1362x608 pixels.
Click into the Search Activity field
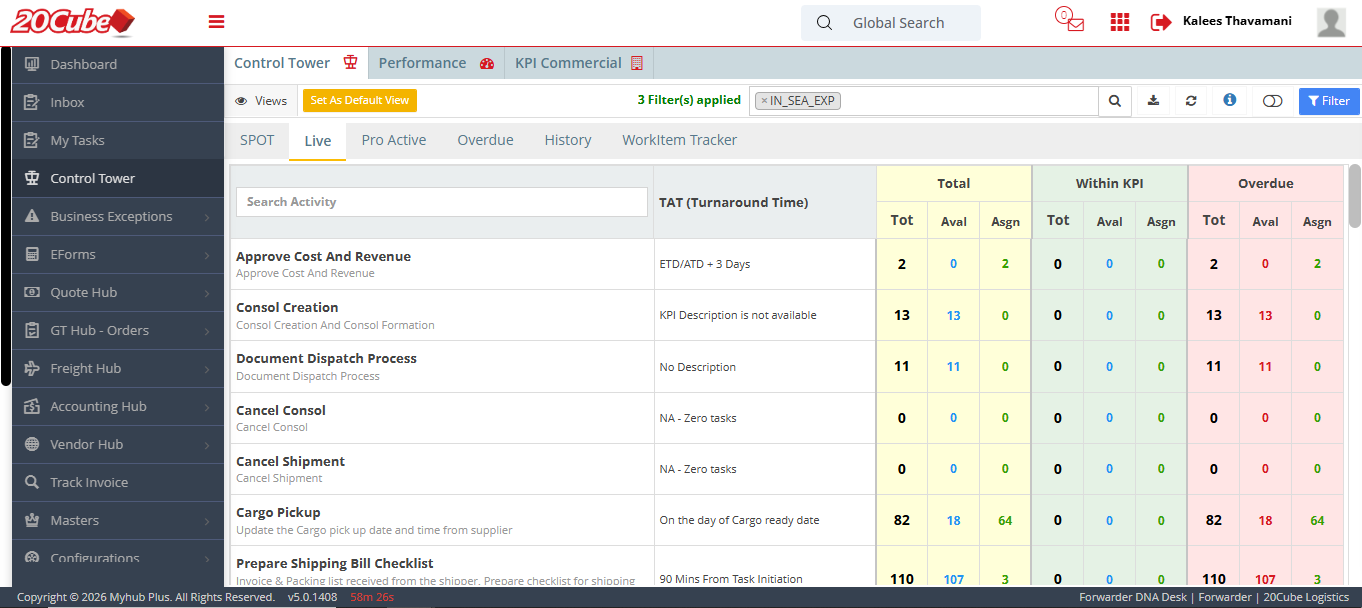click(441, 202)
